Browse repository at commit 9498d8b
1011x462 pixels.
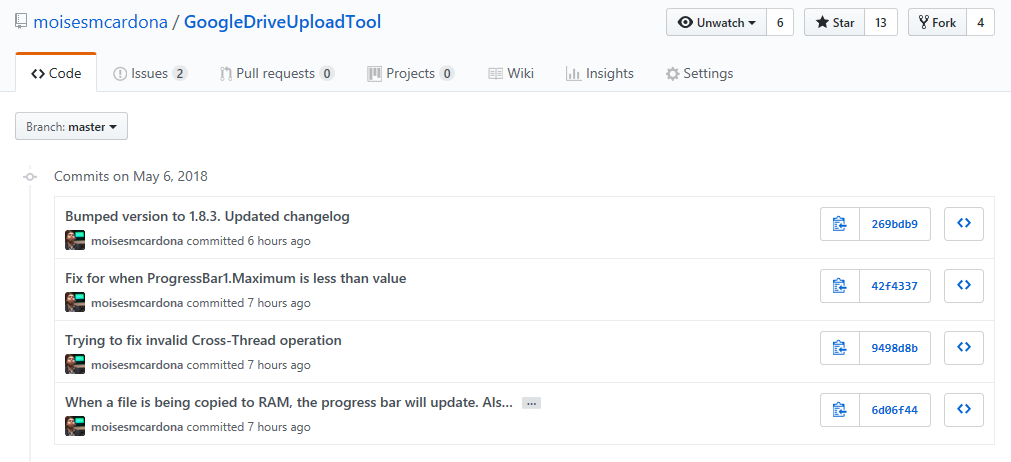click(x=964, y=347)
